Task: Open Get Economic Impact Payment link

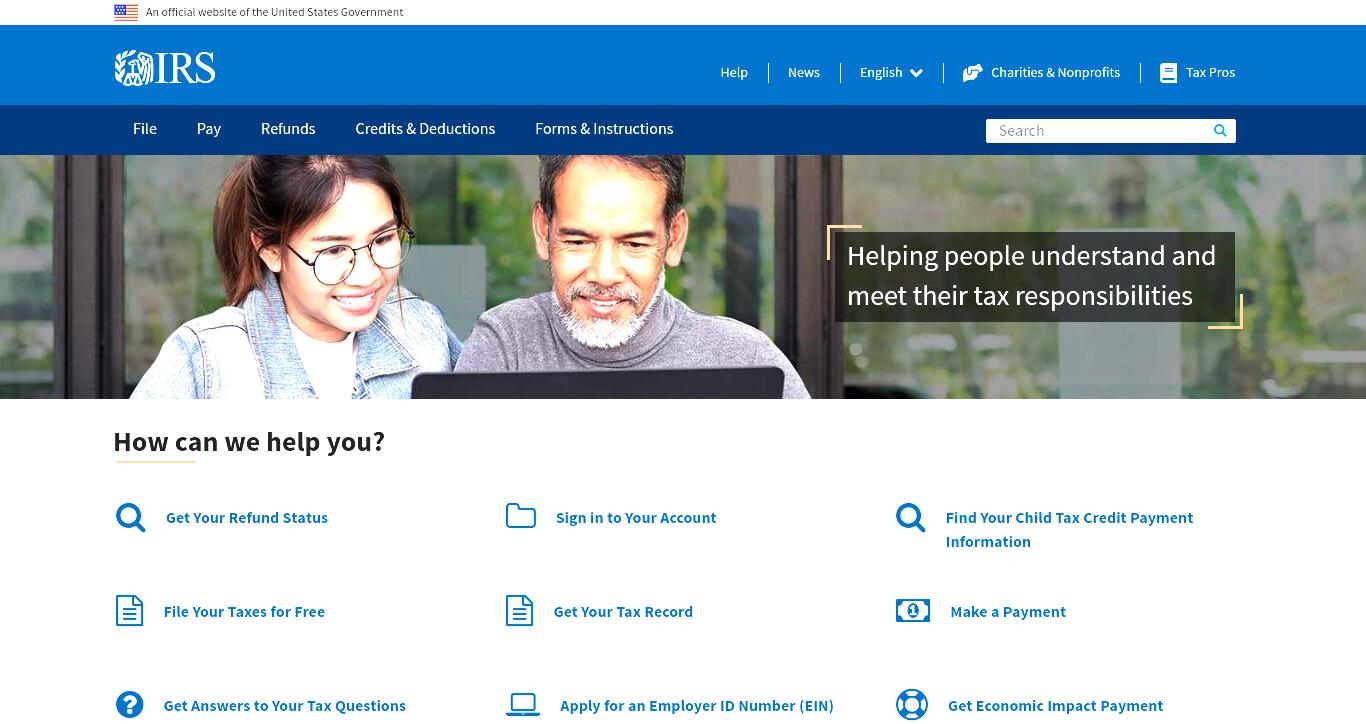Action: pyautogui.click(x=1056, y=706)
